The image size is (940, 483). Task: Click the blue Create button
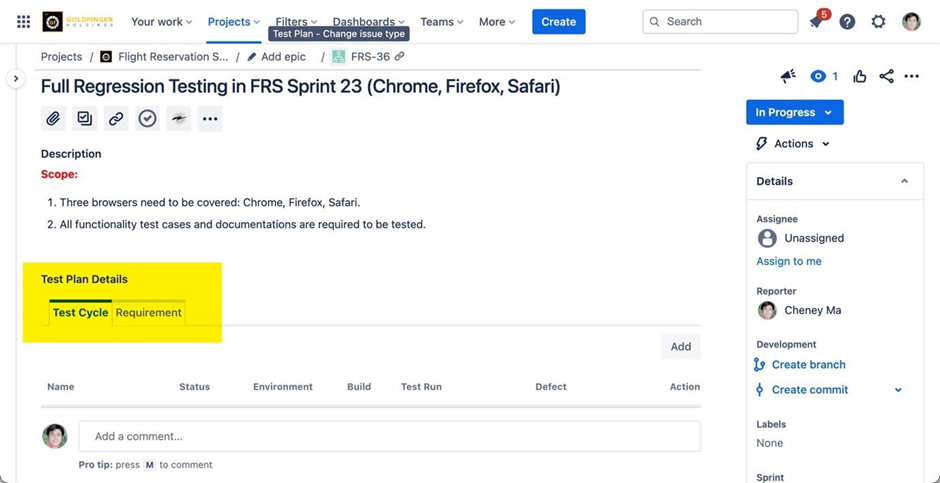click(x=558, y=22)
